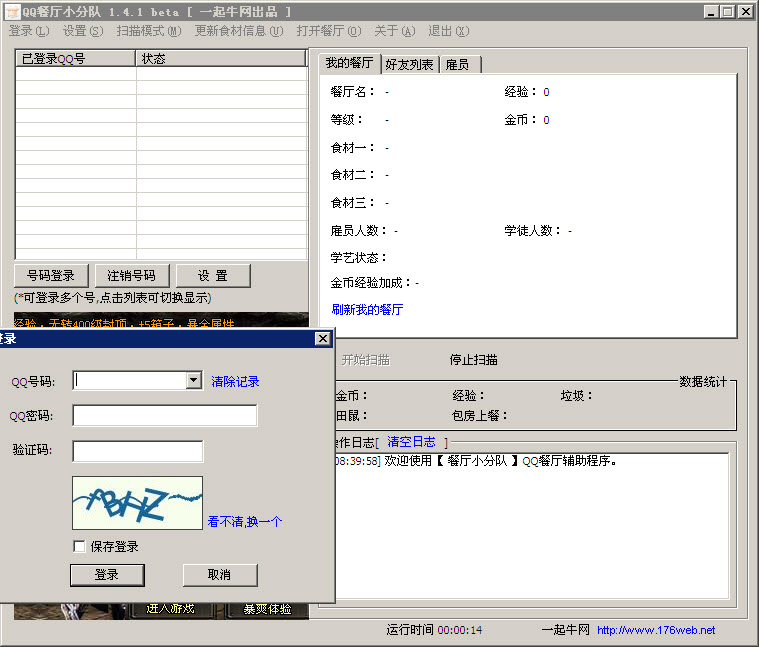Viewport: 759px width, 647px height.
Task: Click the 刷新我的餐厅 link
Action: click(x=367, y=309)
